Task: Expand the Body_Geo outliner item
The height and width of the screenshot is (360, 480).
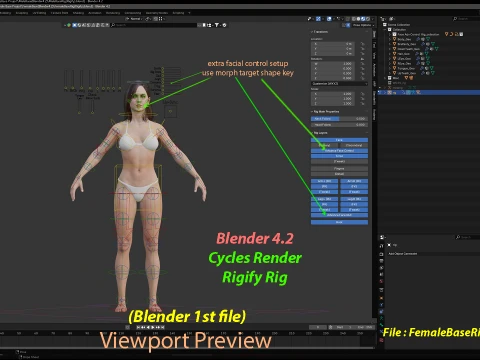Action: (x=390, y=39)
